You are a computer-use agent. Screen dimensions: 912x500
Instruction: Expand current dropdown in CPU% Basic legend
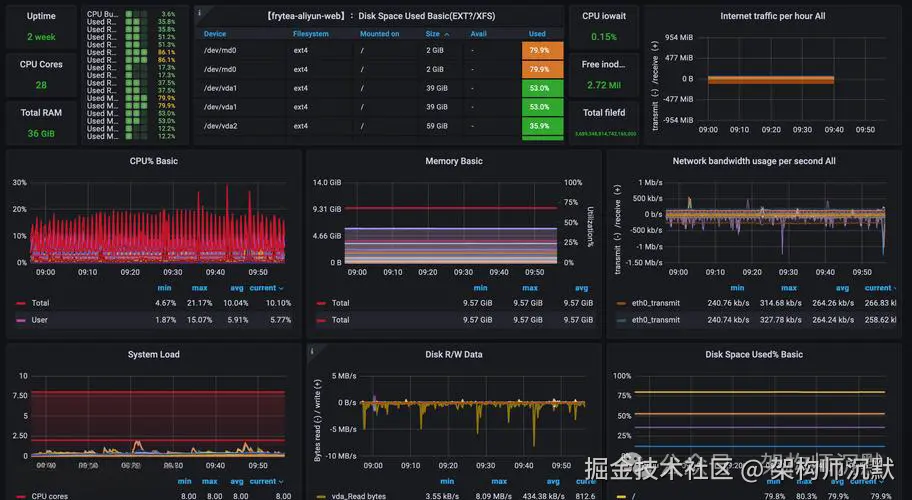point(266,288)
